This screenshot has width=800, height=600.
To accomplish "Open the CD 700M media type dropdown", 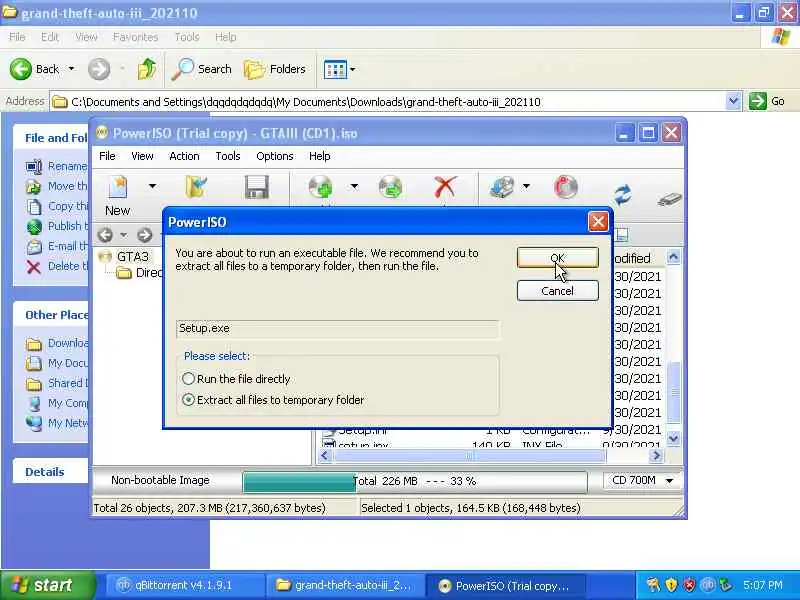I will coord(642,481).
